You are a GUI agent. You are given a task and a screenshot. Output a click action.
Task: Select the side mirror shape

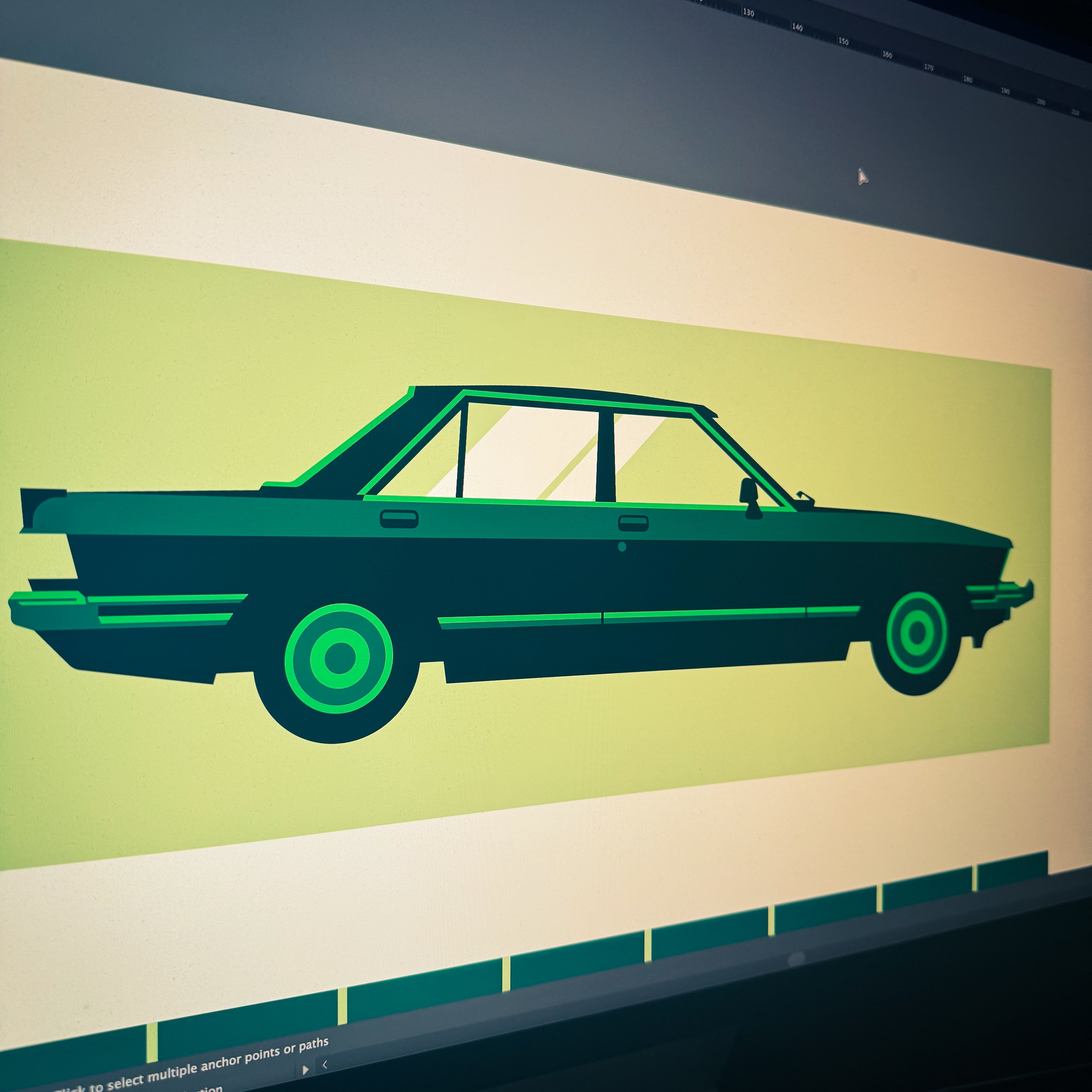[x=750, y=498]
